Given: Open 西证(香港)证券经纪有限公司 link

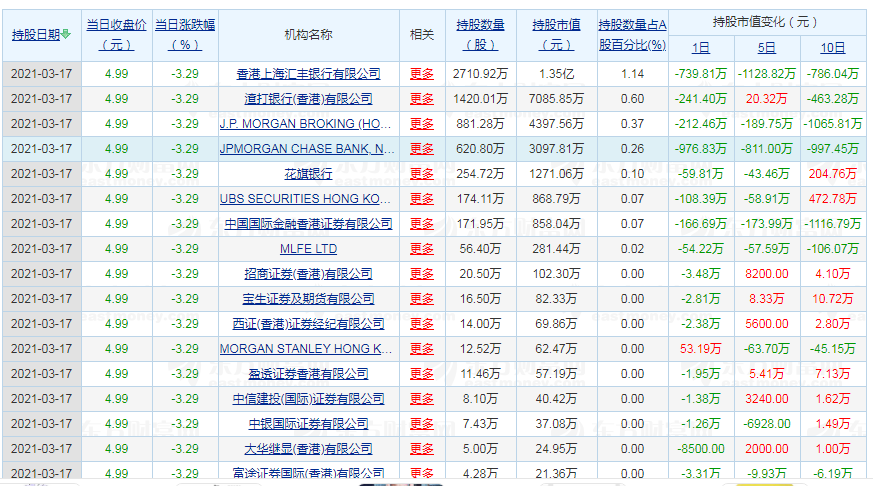Looking at the screenshot, I should click(308, 324).
